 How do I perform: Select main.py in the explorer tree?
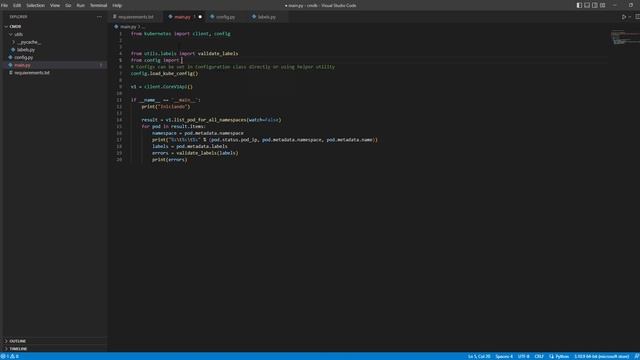[x=22, y=65]
